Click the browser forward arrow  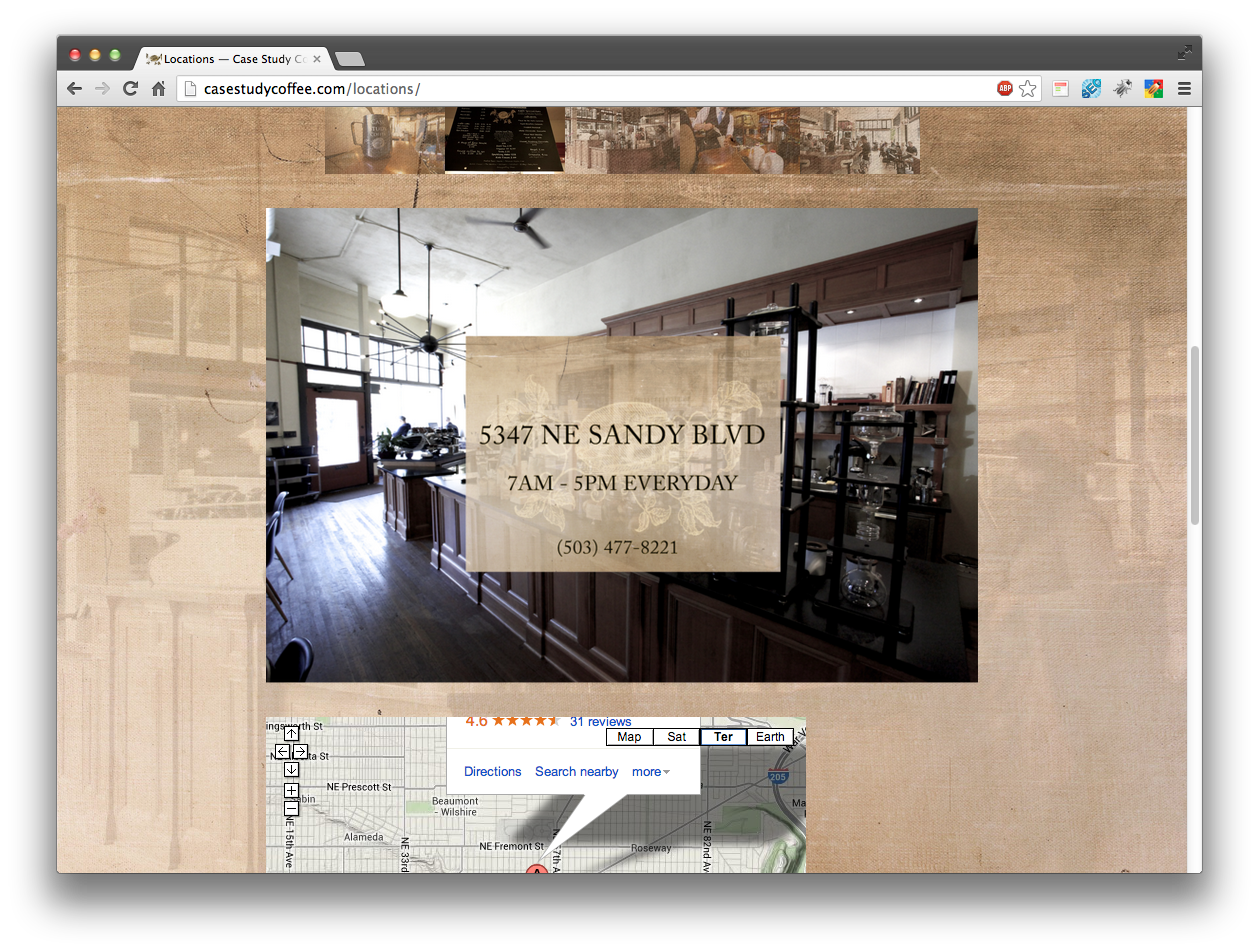pyautogui.click(x=102, y=89)
